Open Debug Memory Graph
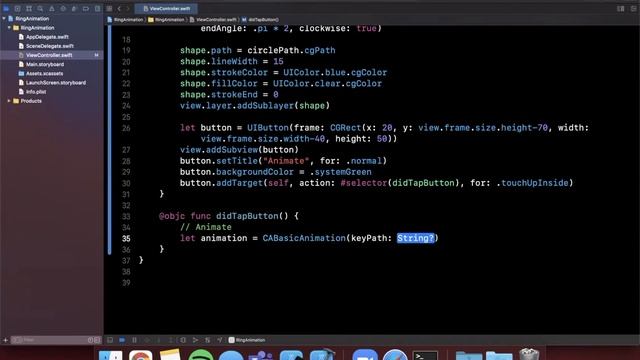The height and width of the screenshot is (360, 640). [x=195, y=340]
